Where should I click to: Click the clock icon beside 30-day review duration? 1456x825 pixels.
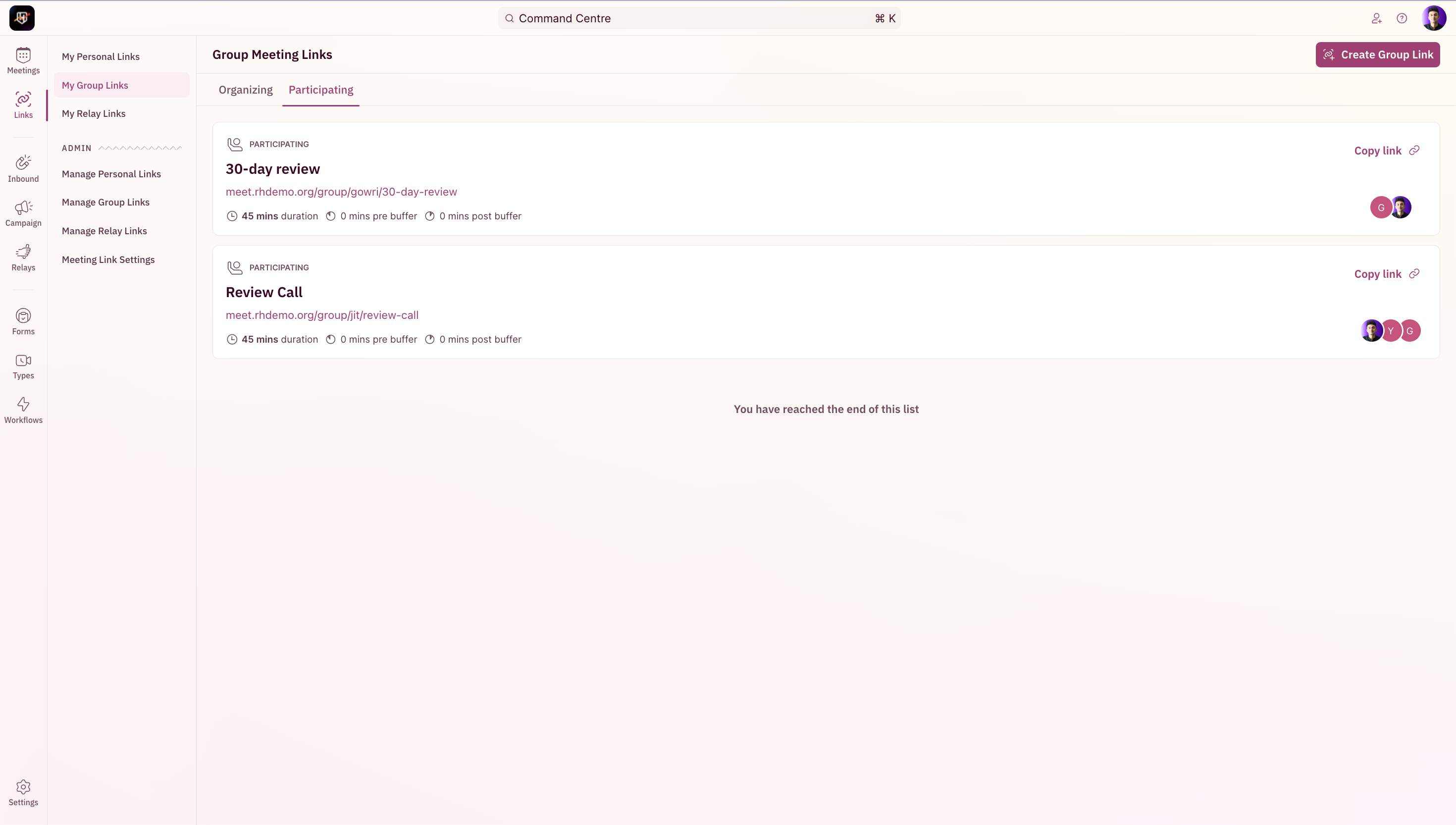[232, 216]
